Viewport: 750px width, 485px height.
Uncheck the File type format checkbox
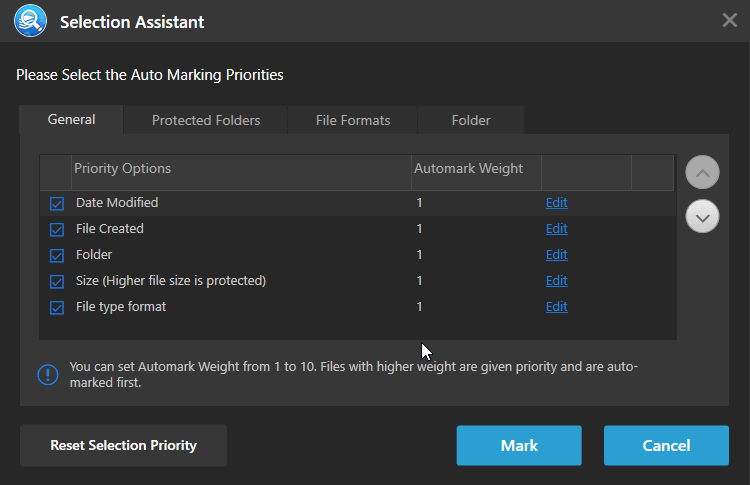tap(57, 308)
